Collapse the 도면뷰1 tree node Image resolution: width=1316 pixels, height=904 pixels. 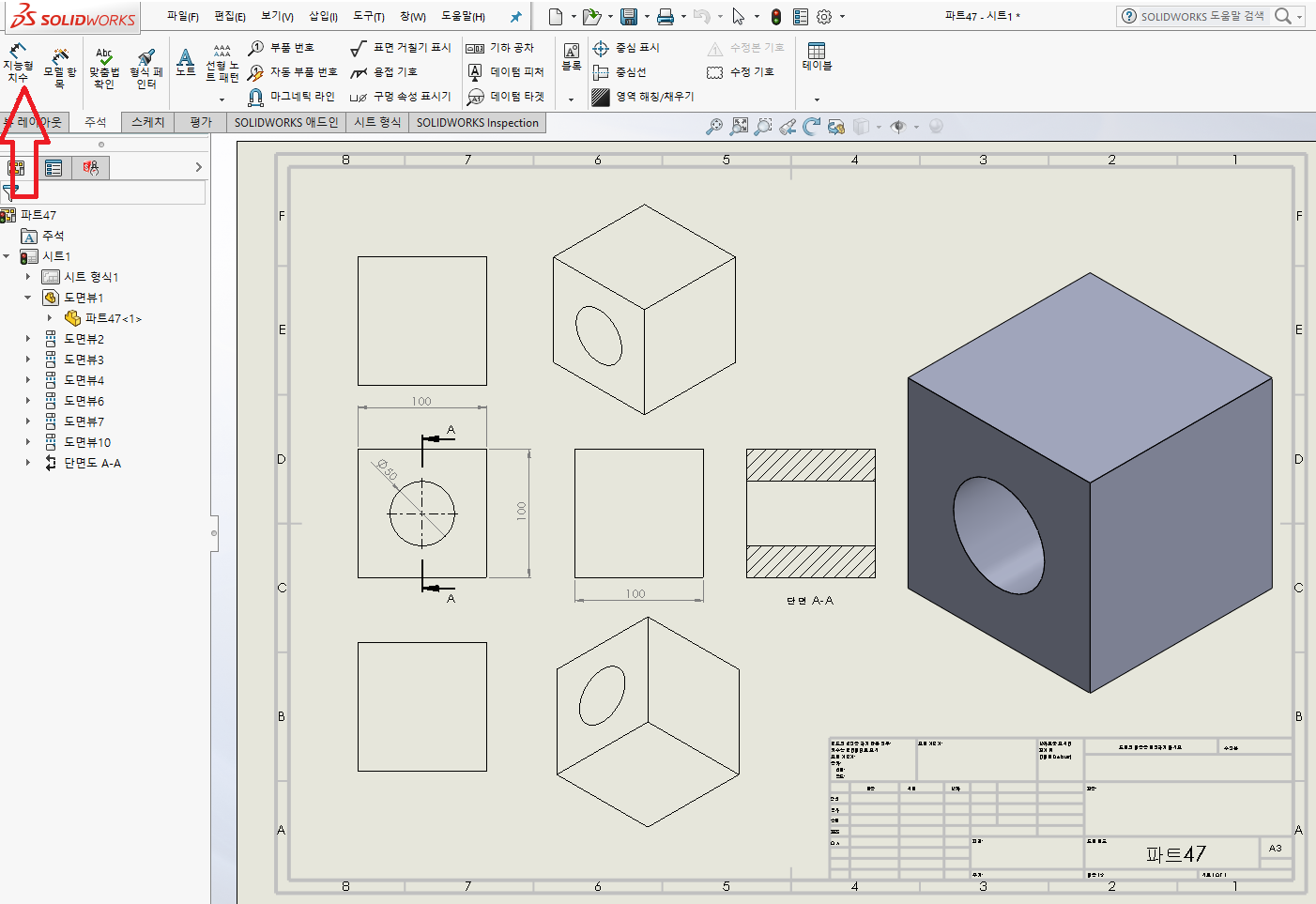point(28,298)
